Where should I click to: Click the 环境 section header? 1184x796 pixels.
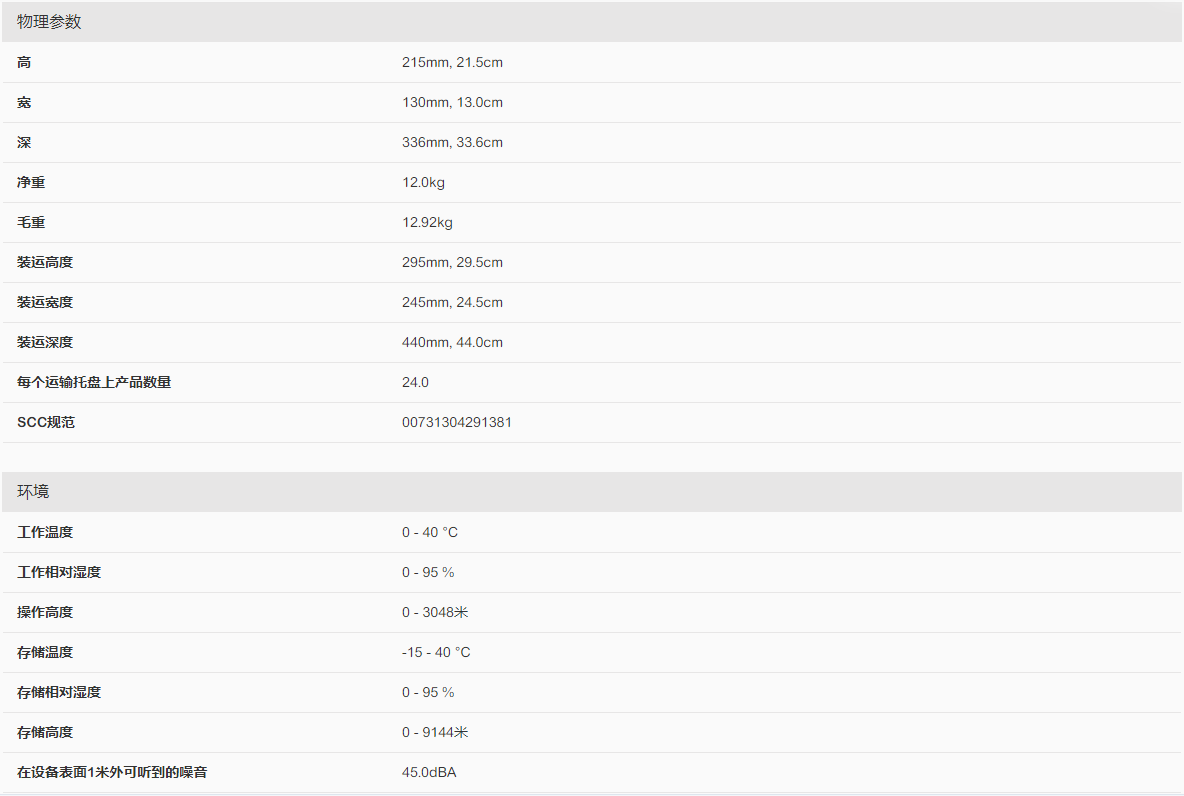coord(33,492)
